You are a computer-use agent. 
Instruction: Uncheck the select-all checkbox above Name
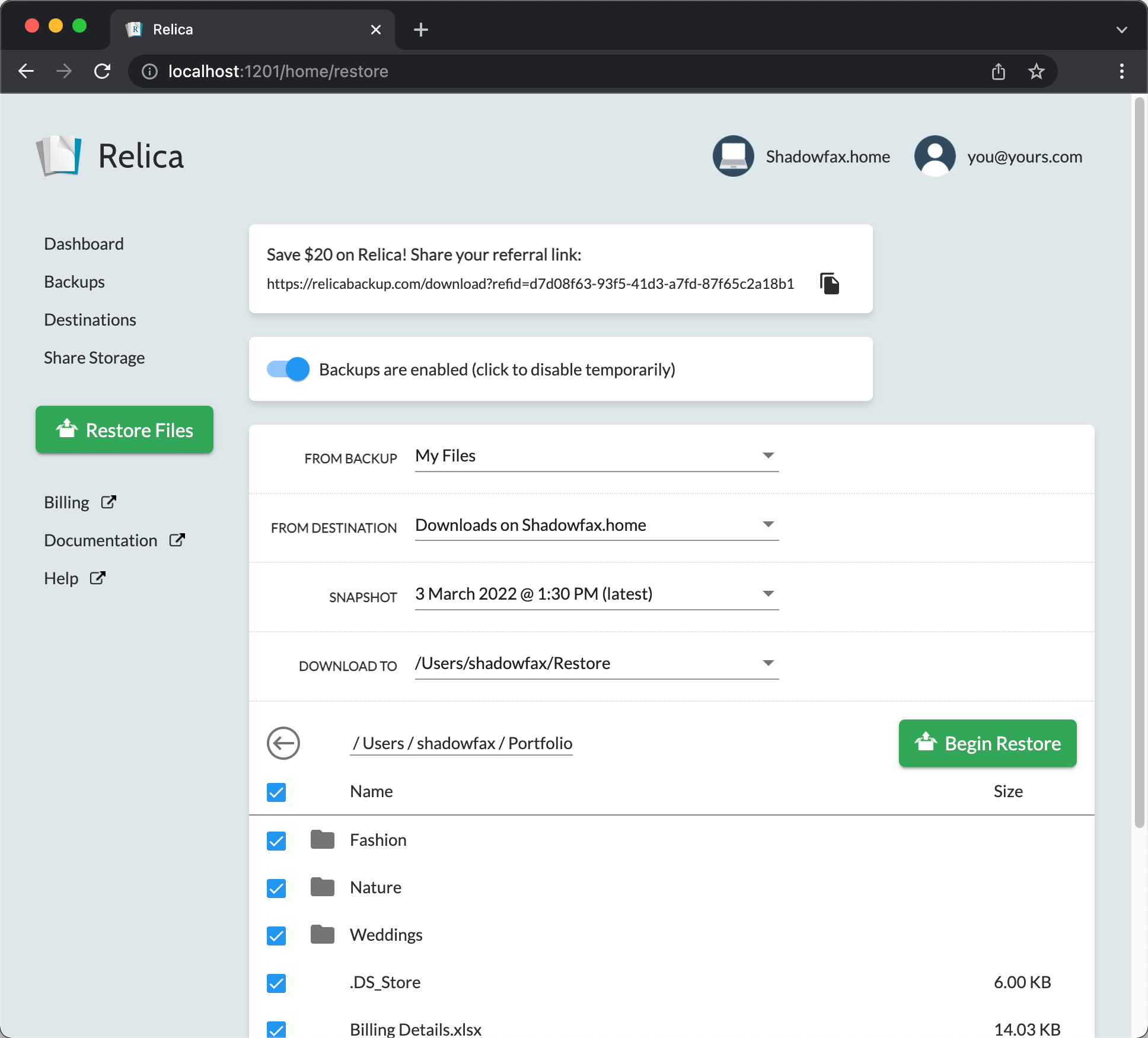pos(276,792)
